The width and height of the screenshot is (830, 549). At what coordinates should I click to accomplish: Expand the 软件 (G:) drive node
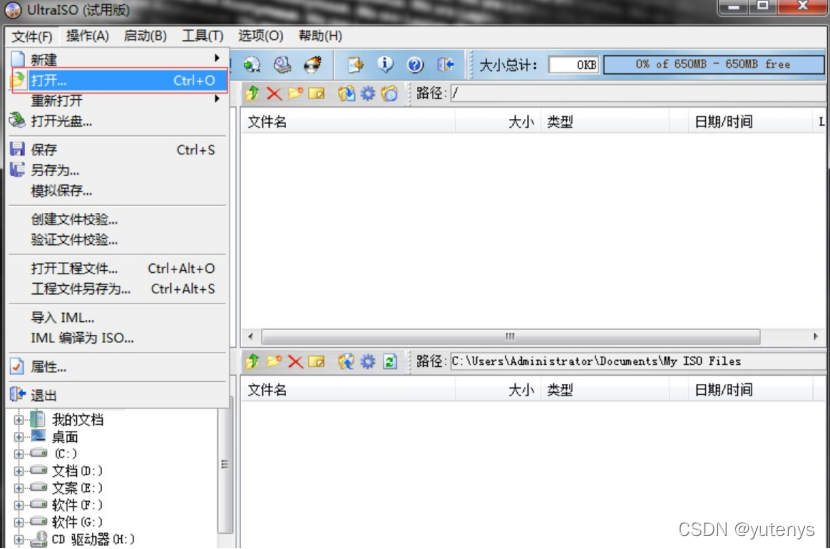[x=19, y=522]
